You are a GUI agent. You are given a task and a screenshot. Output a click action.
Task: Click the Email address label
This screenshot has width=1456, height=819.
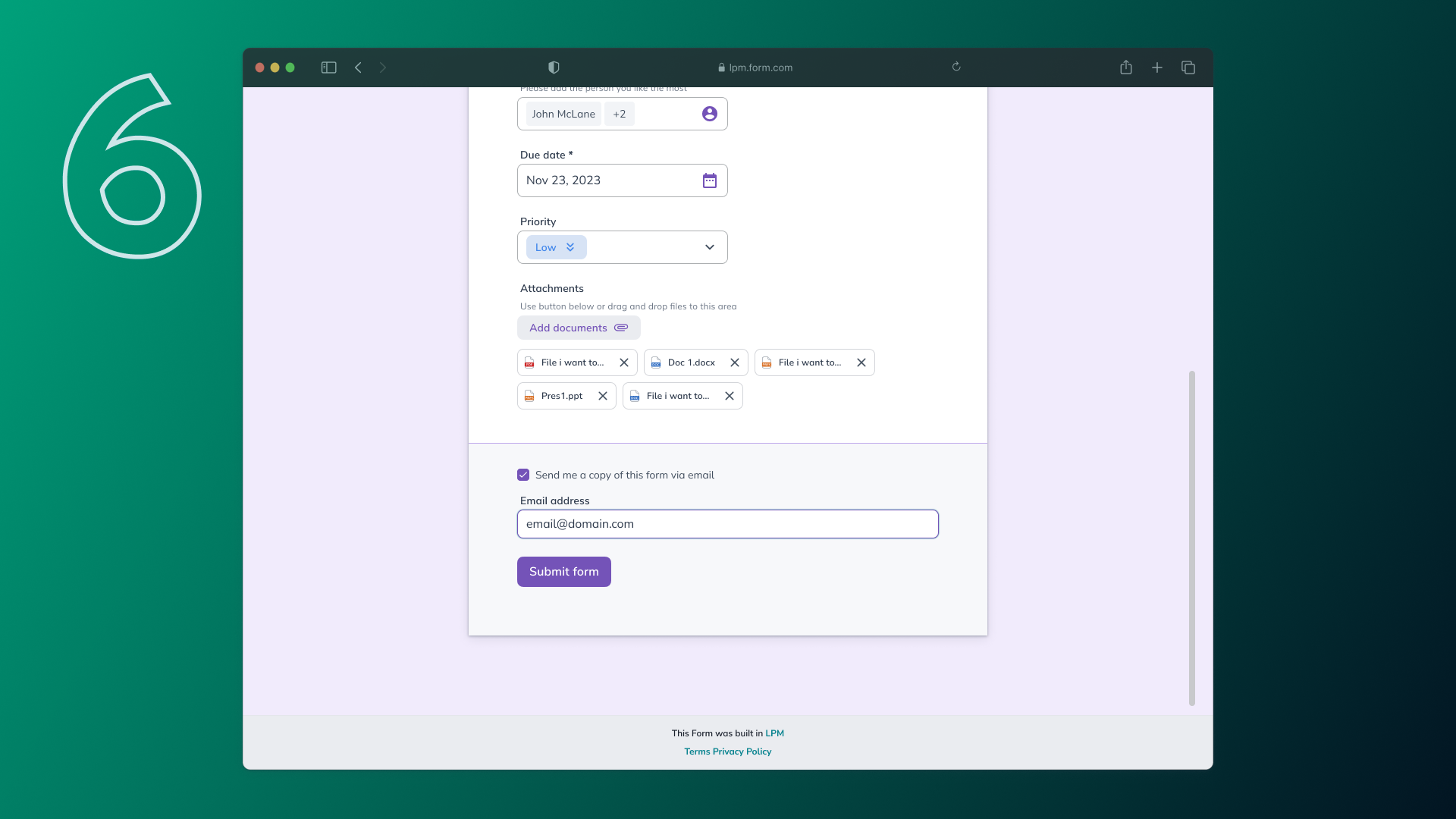(555, 500)
